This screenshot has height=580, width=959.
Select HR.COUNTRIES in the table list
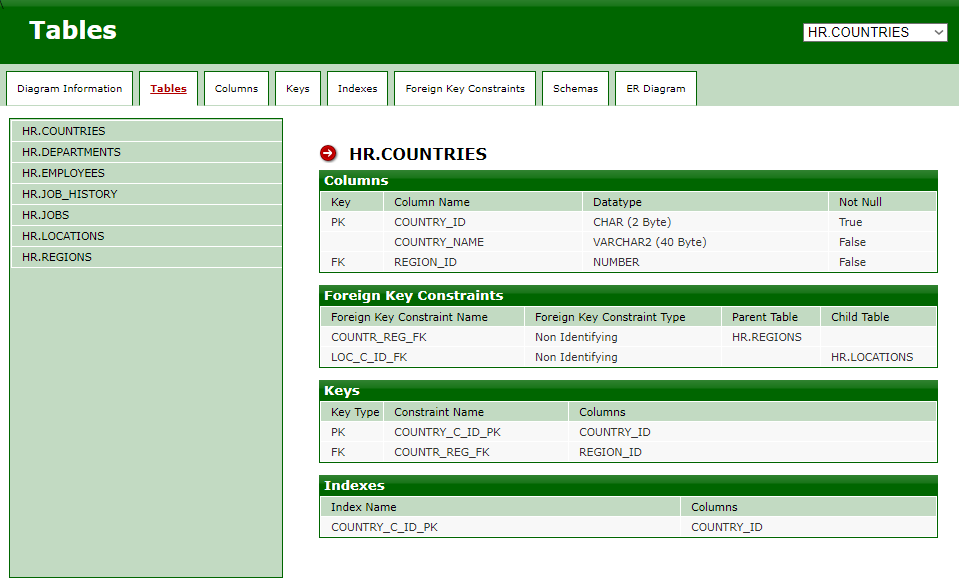pos(63,131)
